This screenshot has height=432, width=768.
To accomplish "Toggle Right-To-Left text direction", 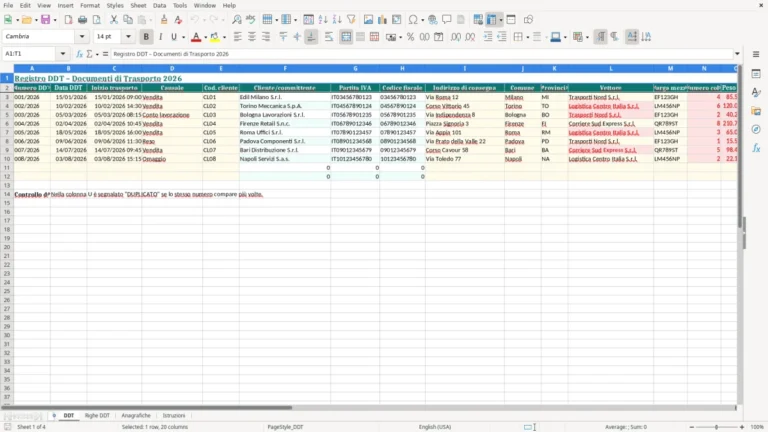I will coord(614,37).
